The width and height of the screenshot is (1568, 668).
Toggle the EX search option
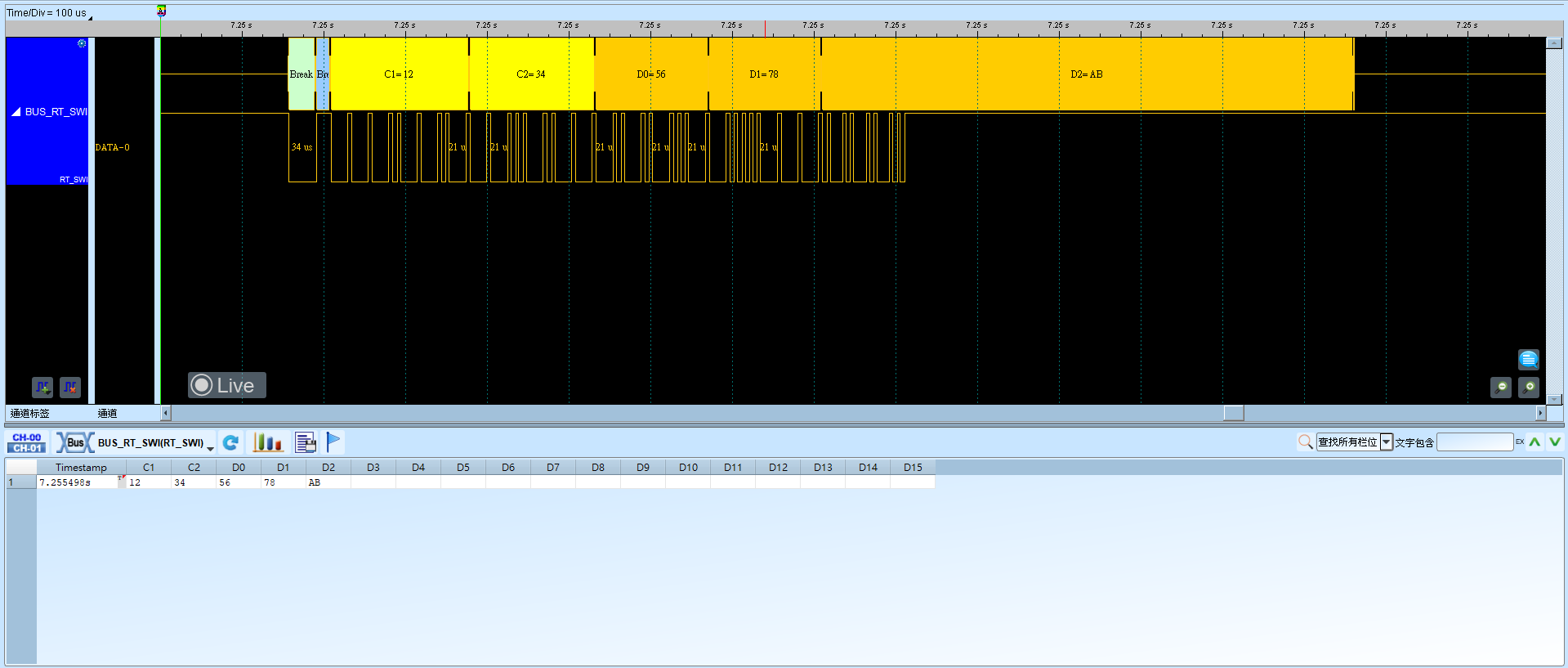tap(1520, 442)
